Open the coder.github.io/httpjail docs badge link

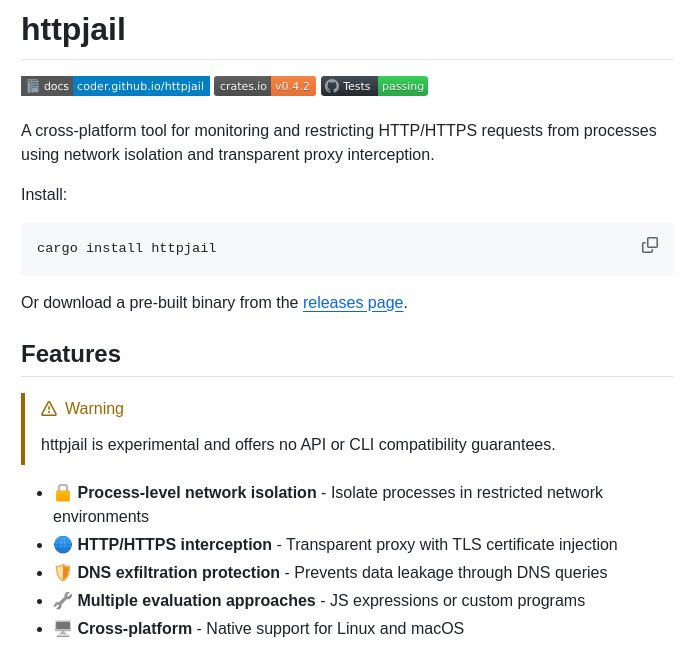[140, 86]
